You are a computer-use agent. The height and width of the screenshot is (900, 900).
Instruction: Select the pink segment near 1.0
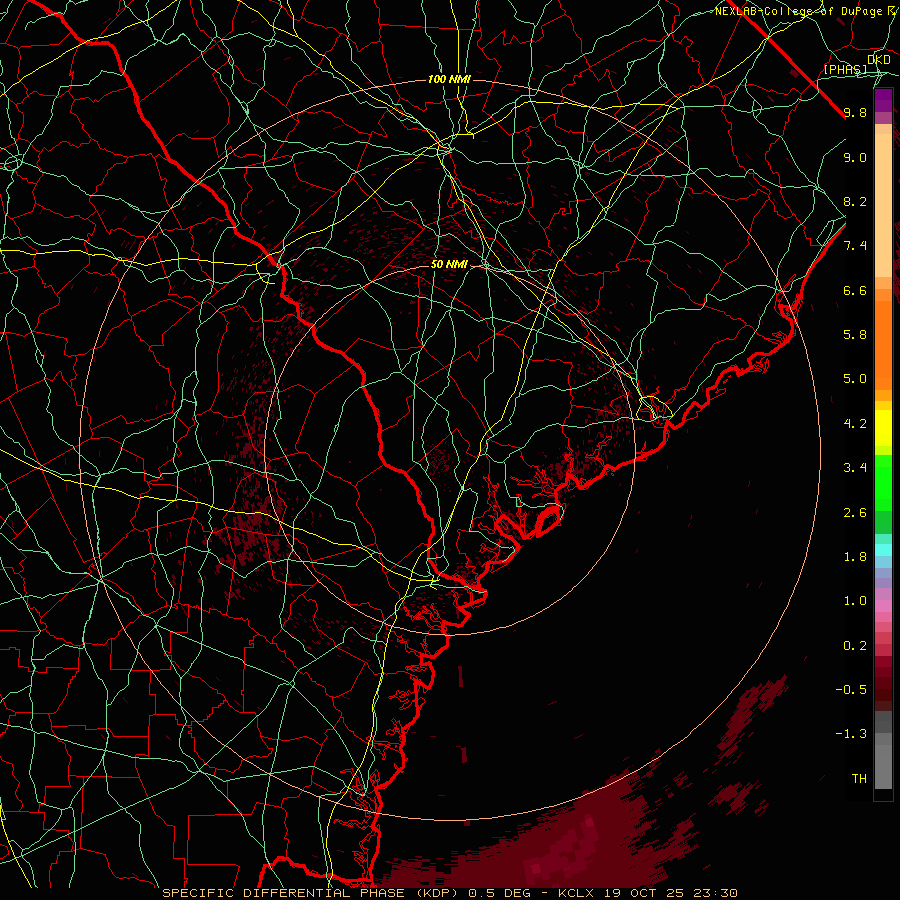pos(883,606)
